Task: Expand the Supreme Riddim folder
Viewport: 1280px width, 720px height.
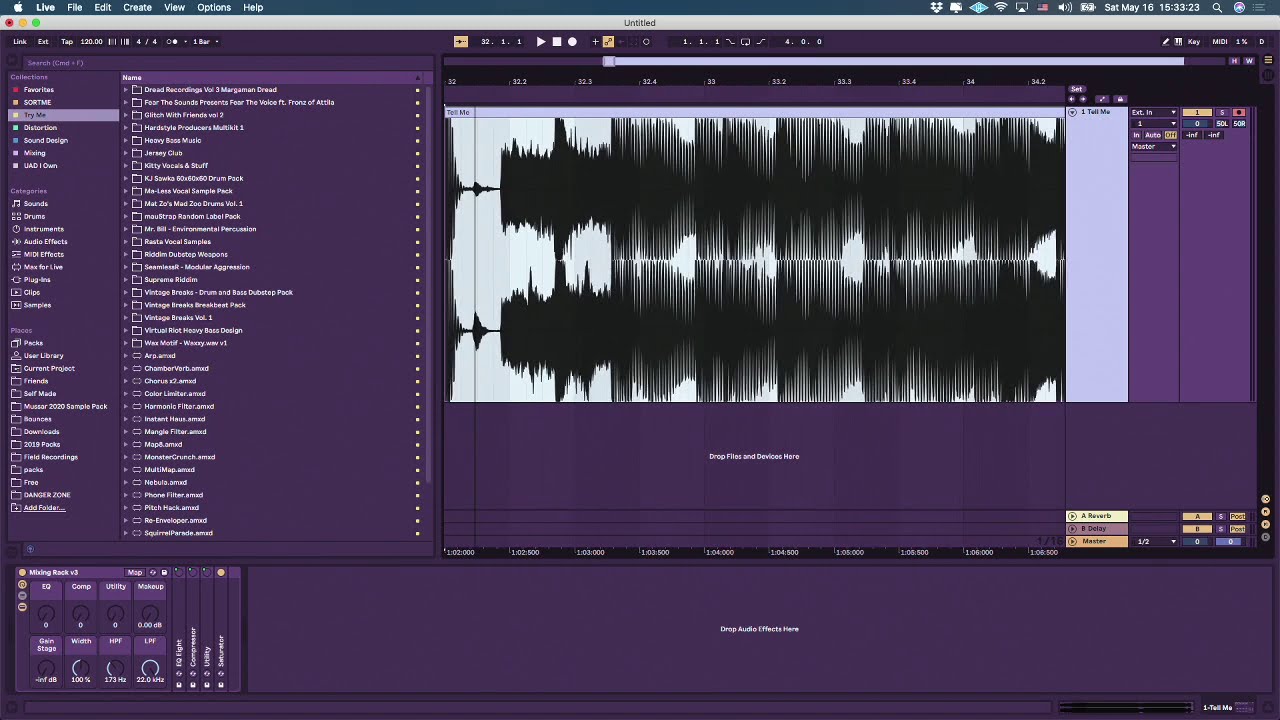Action: [126, 280]
